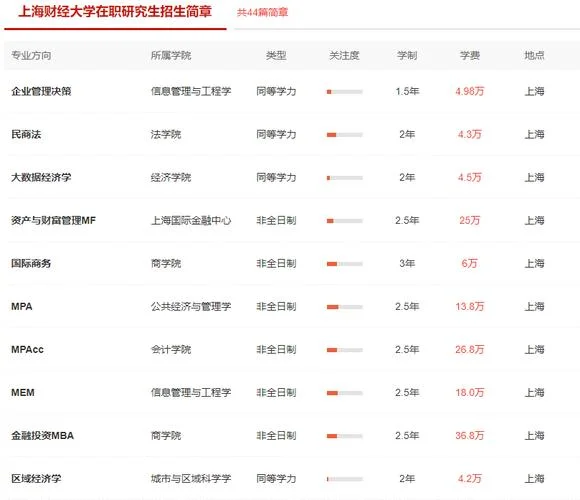
Task: Click the 所属学院 column header
Action: (171, 55)
